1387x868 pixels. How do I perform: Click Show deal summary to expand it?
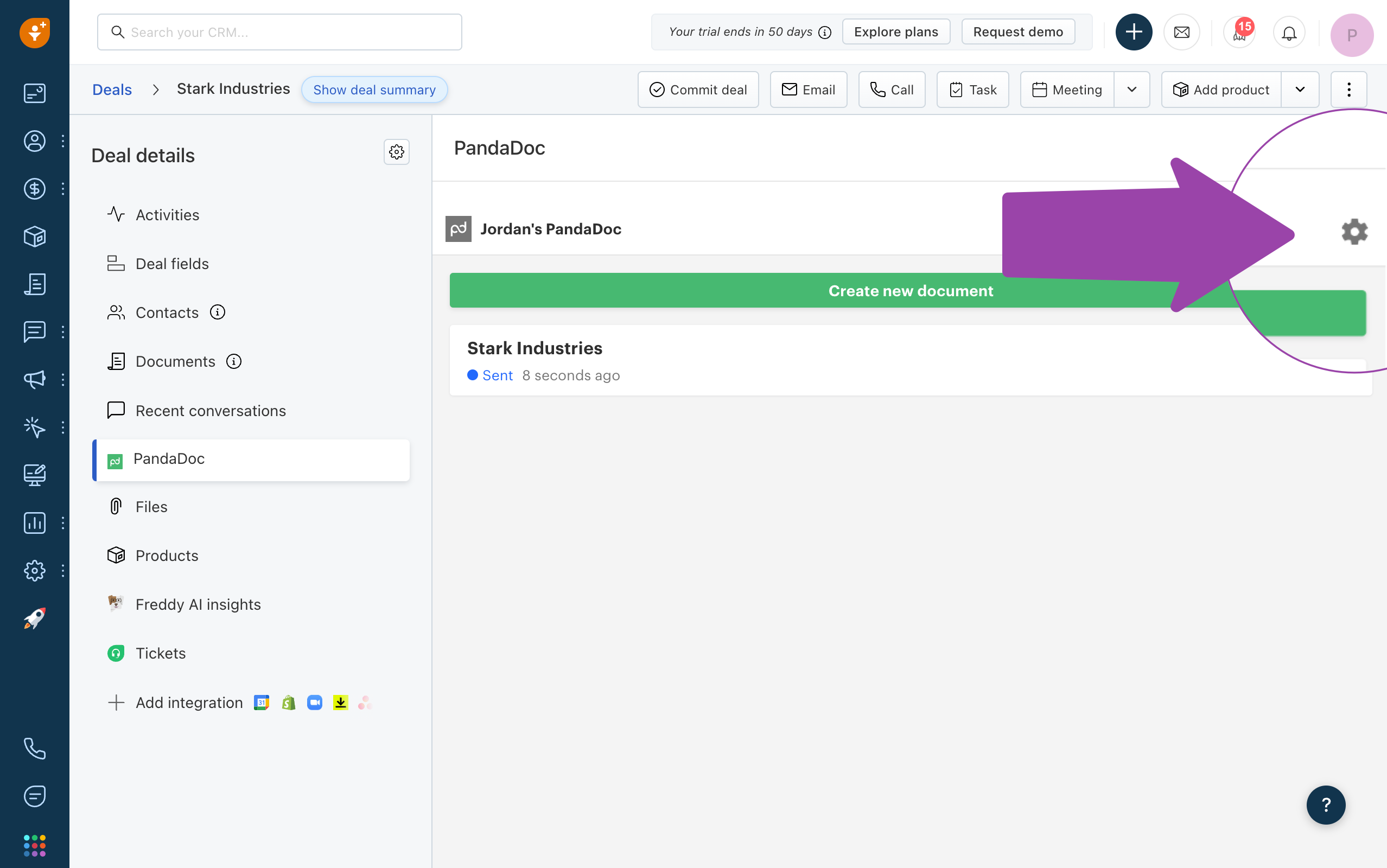point(374,90)
